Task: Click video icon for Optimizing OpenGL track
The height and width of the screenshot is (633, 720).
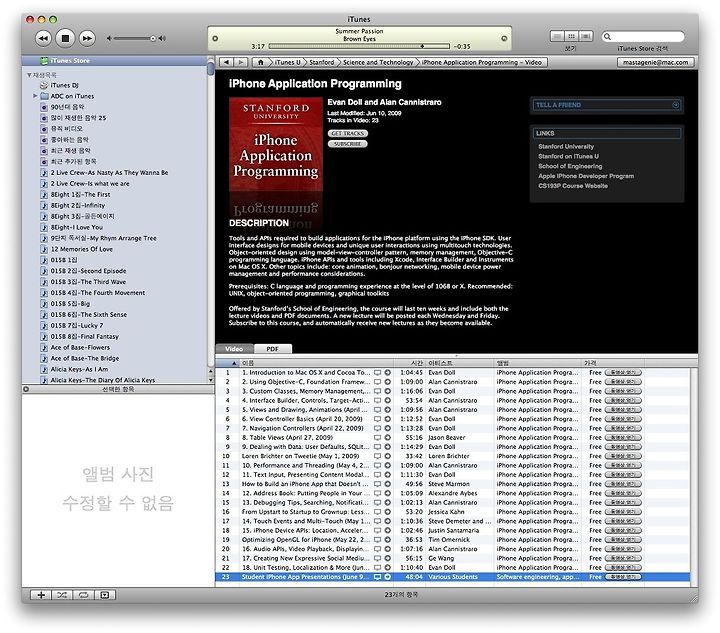Action: (x=377, y=540)
